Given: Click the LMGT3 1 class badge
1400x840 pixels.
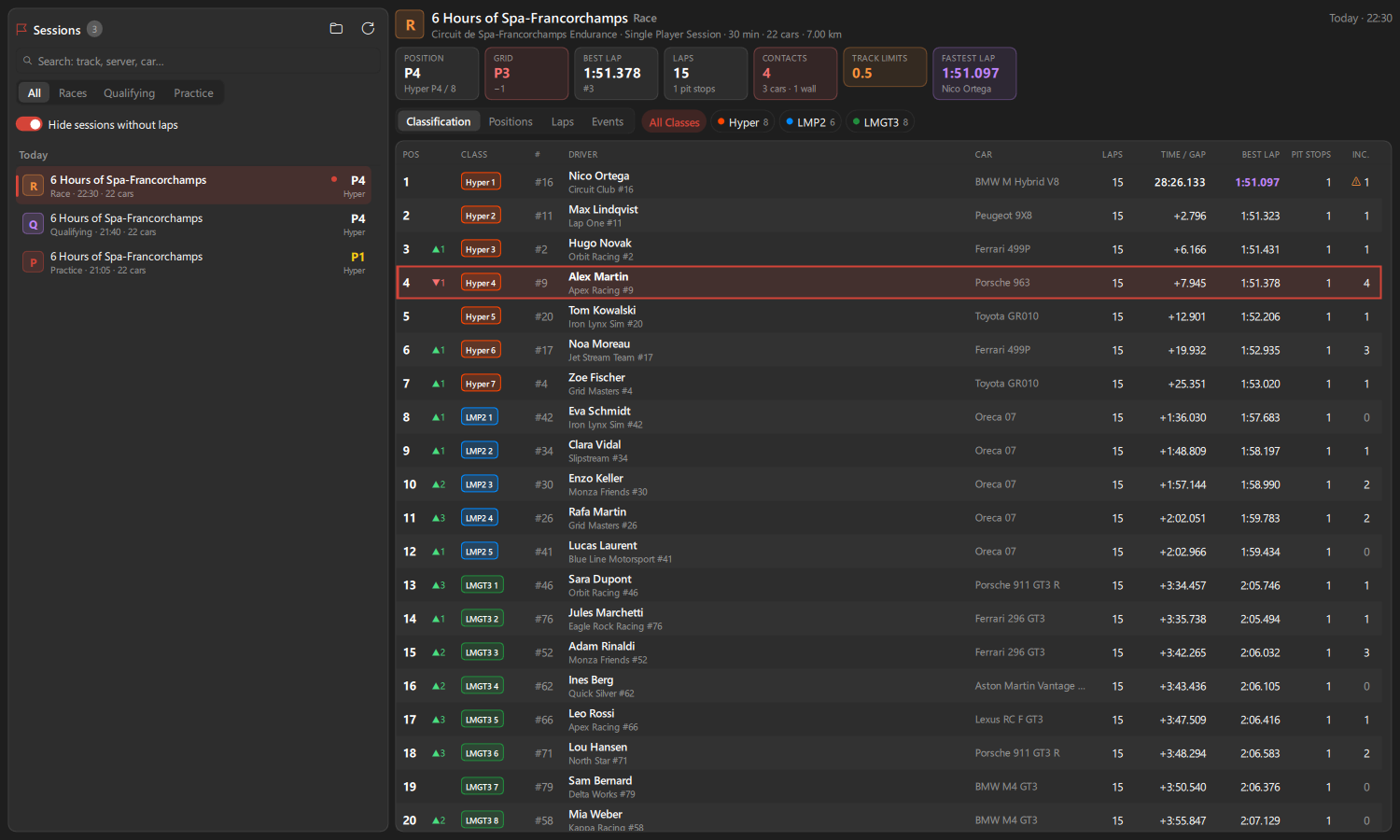Looking at the screenshot, I should coord(482,585).
